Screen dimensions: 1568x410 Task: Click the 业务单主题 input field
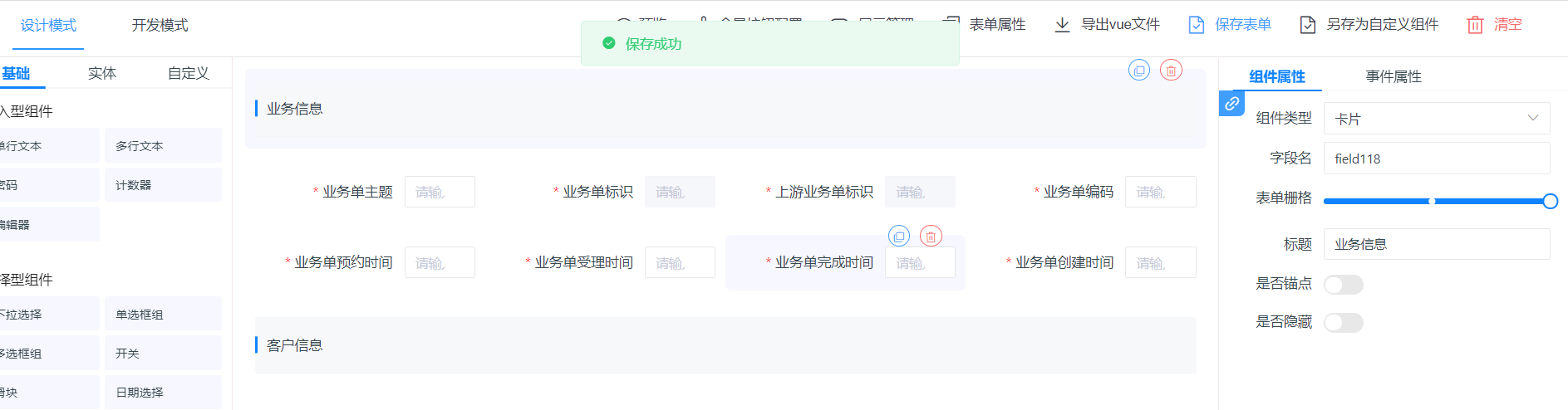(440, 192)
